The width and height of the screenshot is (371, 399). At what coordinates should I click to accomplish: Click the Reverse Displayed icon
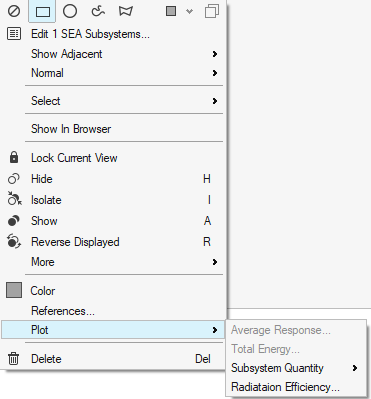14,241
